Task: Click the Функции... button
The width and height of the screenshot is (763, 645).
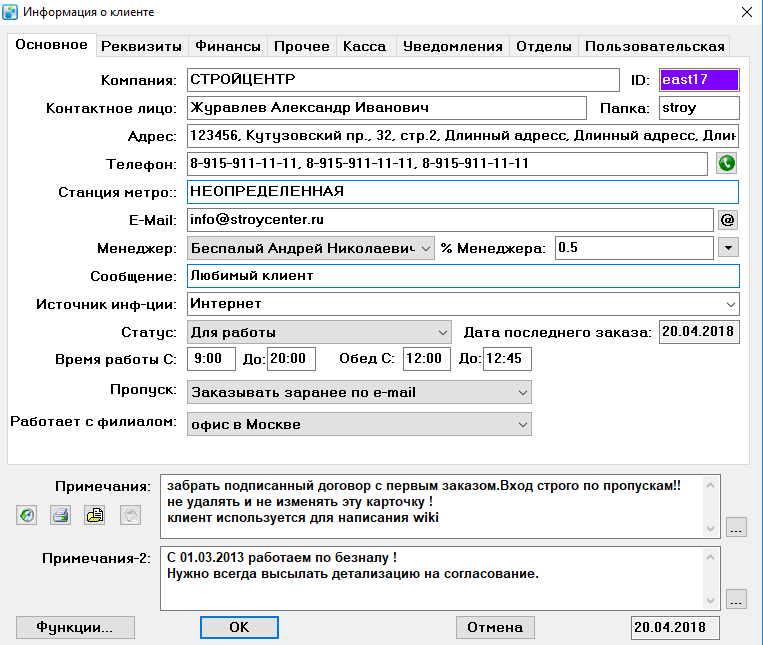Action: 75,627
